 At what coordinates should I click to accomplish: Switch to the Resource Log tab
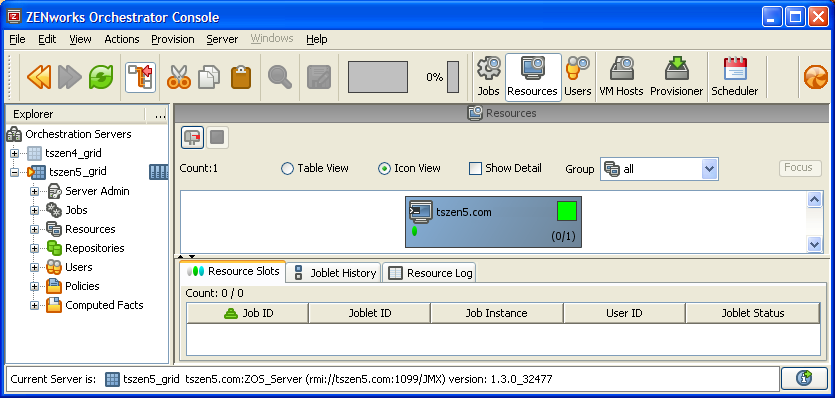click(429, 273)
